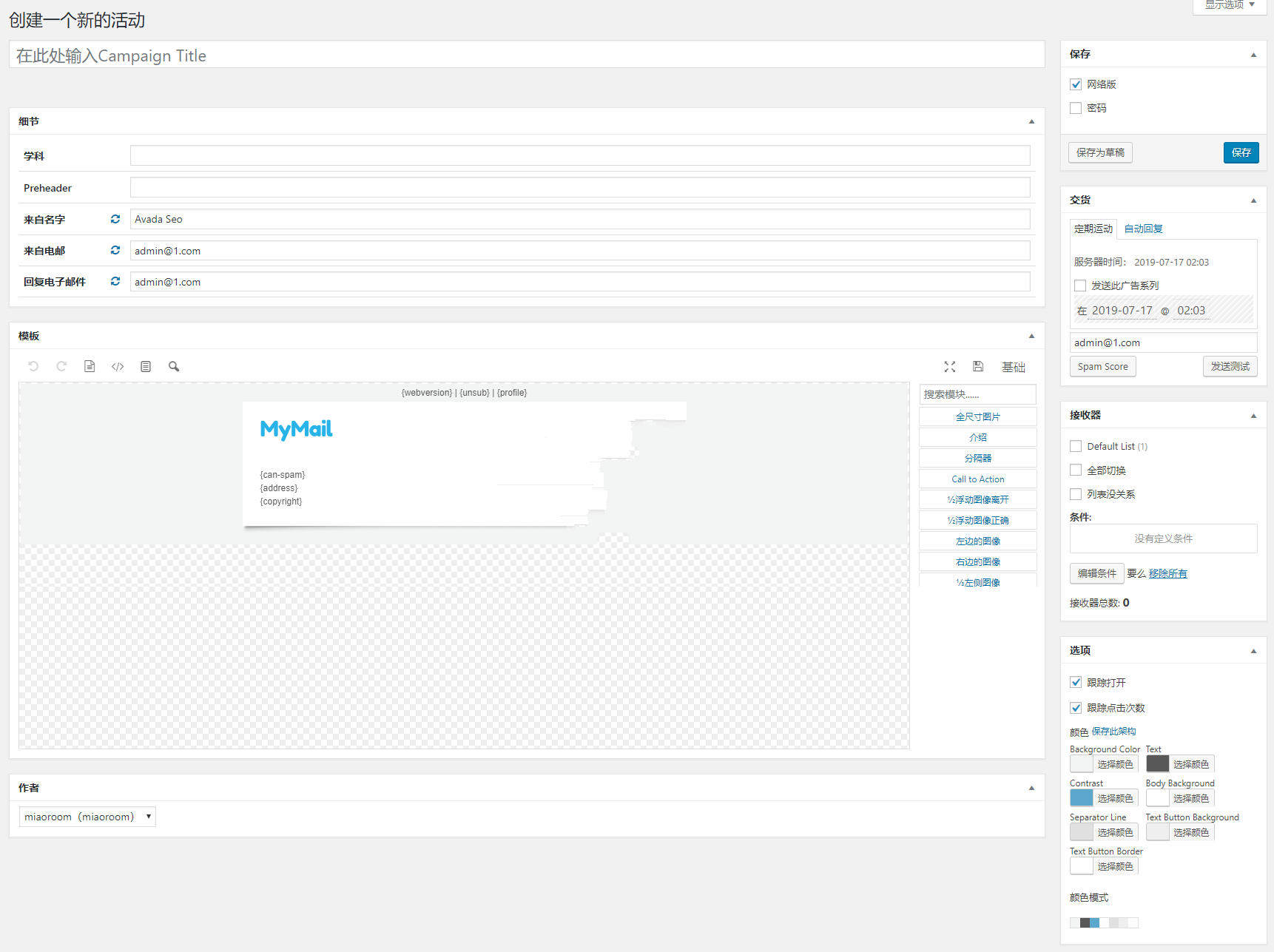The width and height of the screenshot is (1274, 952).
Task: Select the 定期运动 tab
Action: click(x=1093, y=229)
